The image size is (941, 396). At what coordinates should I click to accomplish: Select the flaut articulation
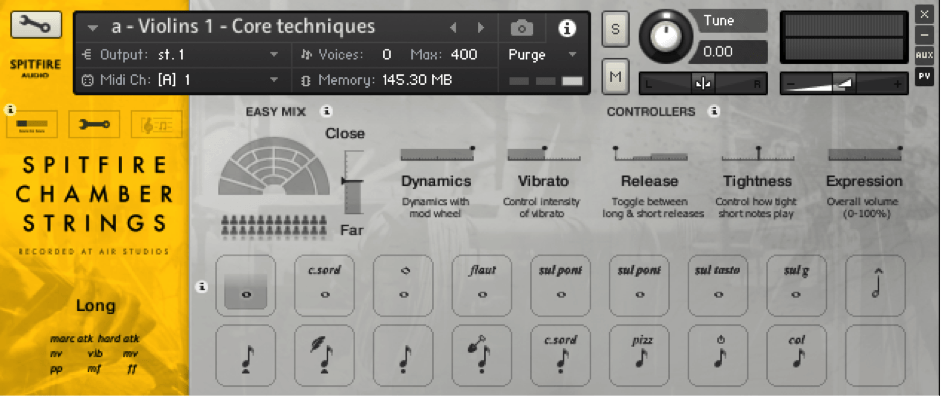click(x=483, y=286)
